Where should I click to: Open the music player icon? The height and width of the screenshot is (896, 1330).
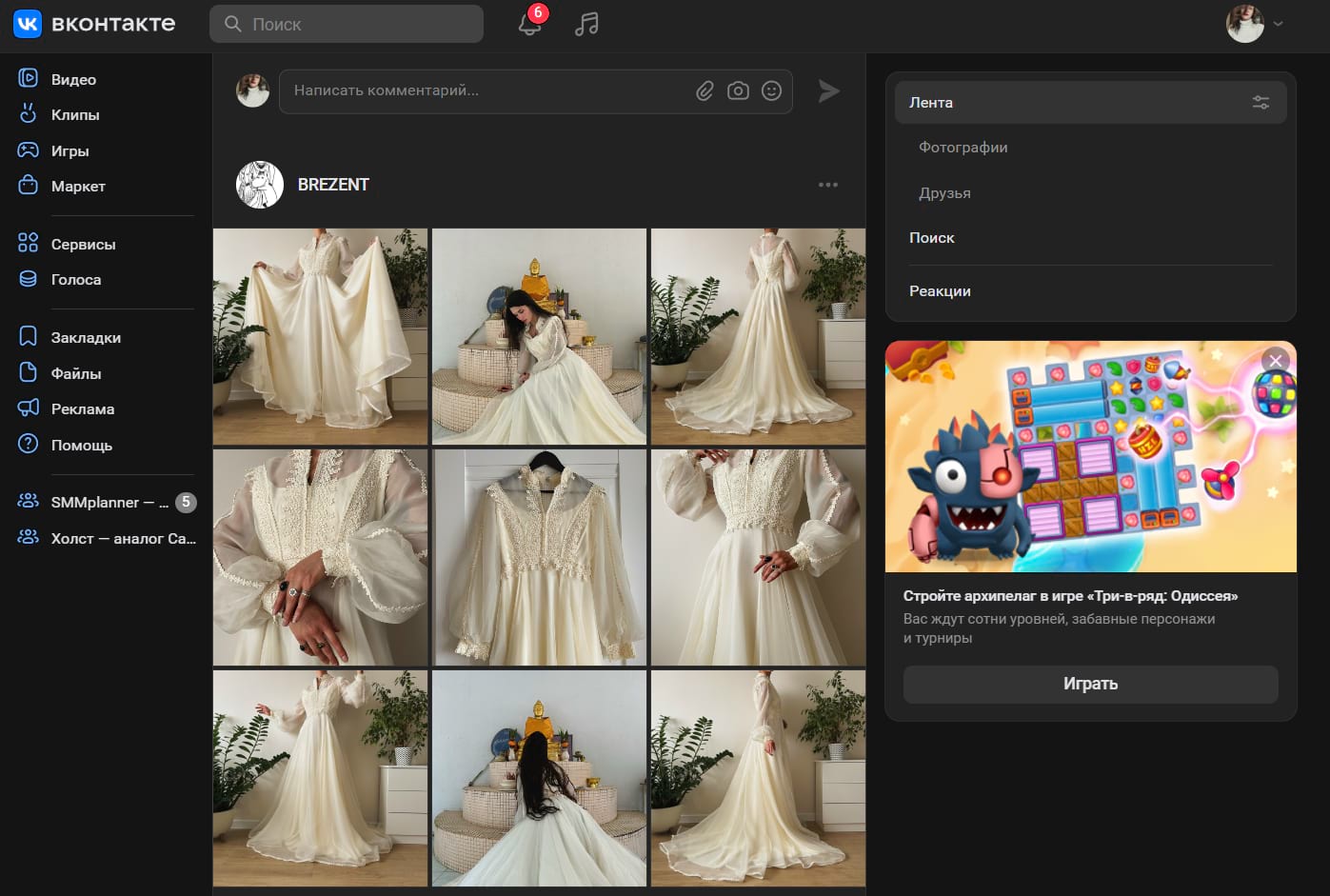pos(586,24)
